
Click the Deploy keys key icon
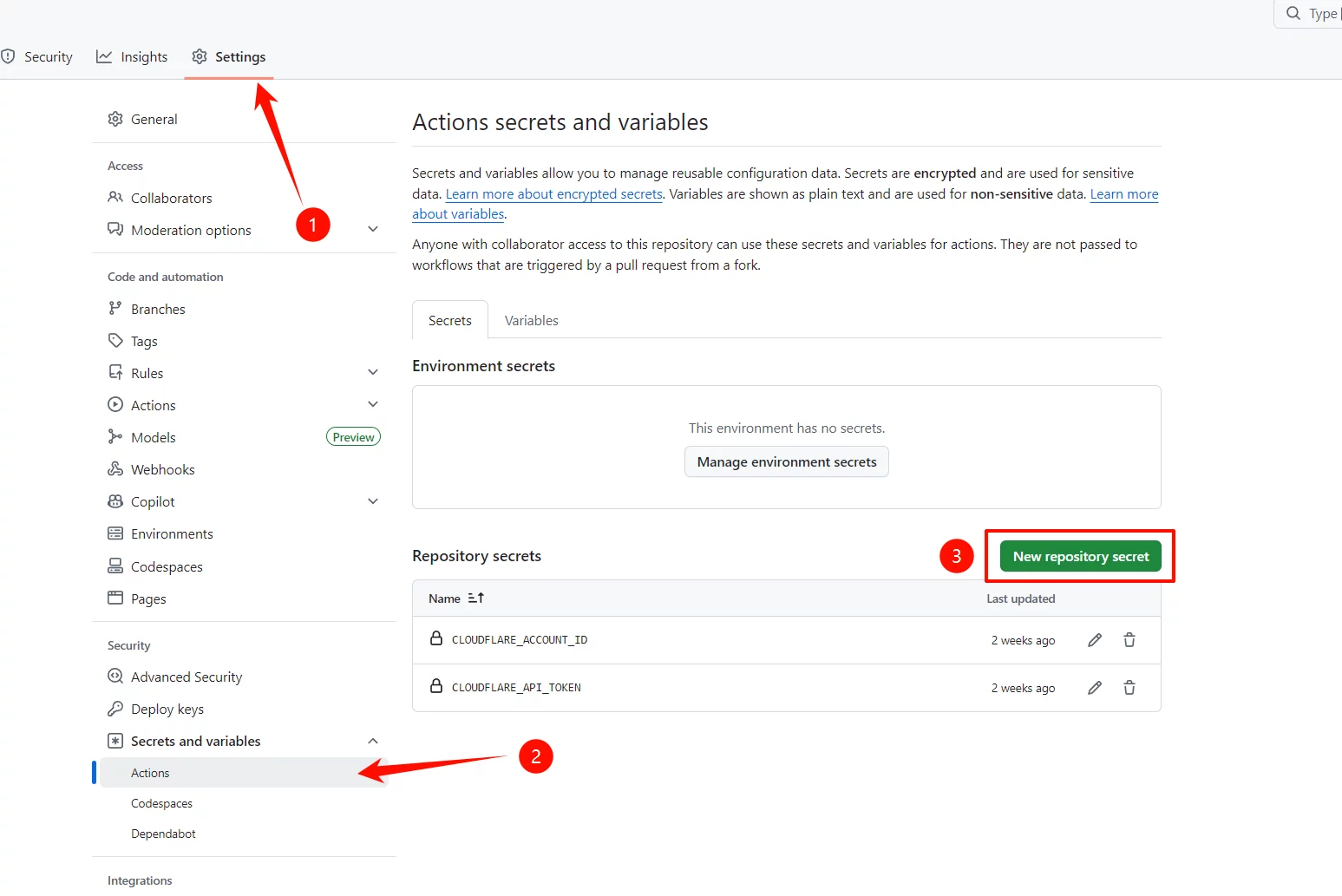115,709
